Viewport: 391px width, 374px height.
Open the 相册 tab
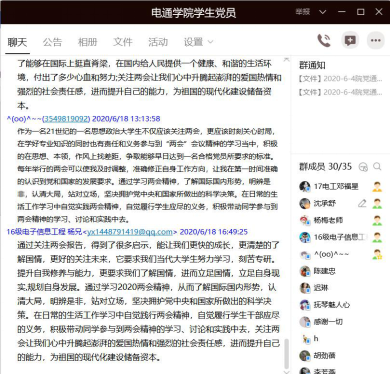click(x=87, y=42)
